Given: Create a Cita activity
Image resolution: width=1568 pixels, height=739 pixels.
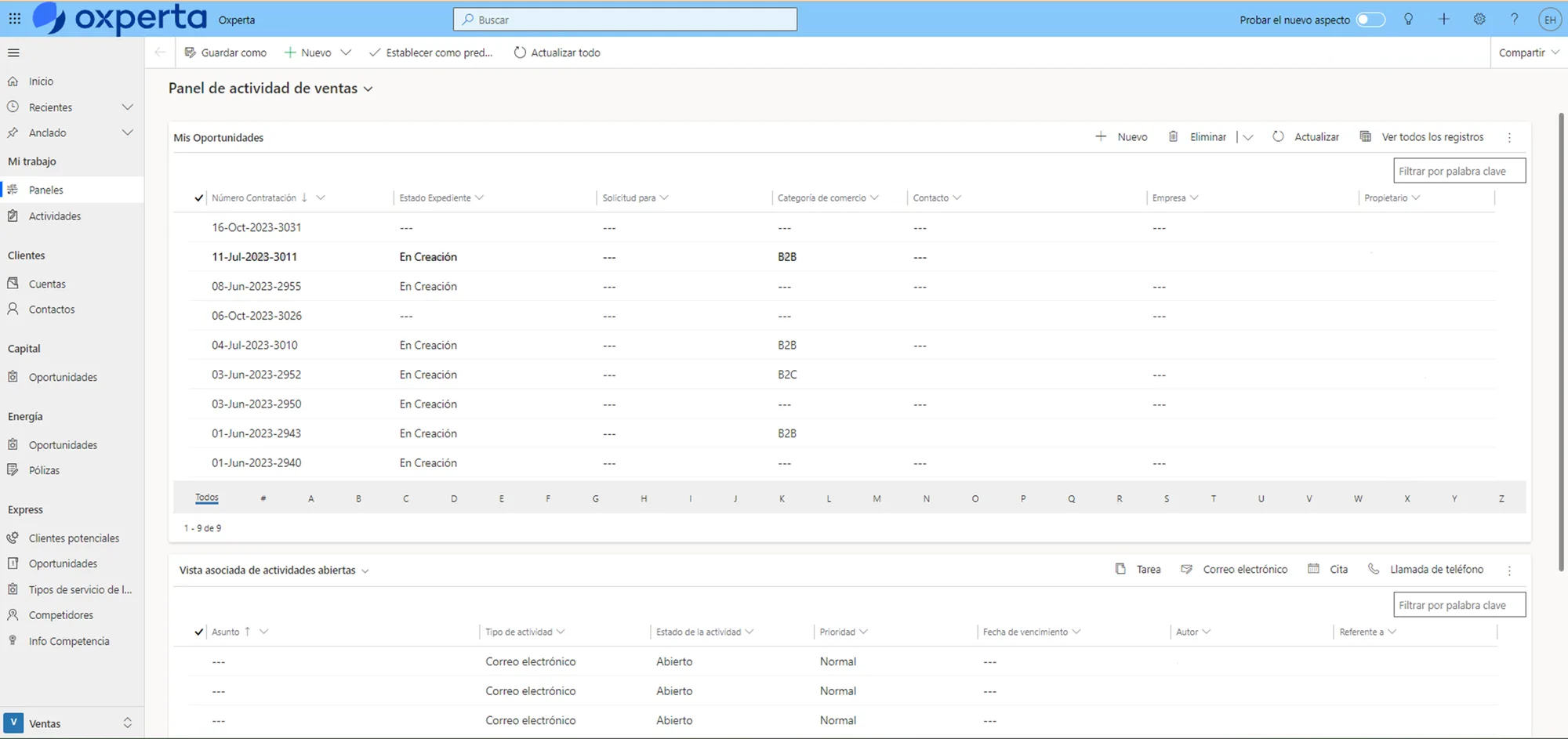Looking at the screenshot, I should point(1328,570).
